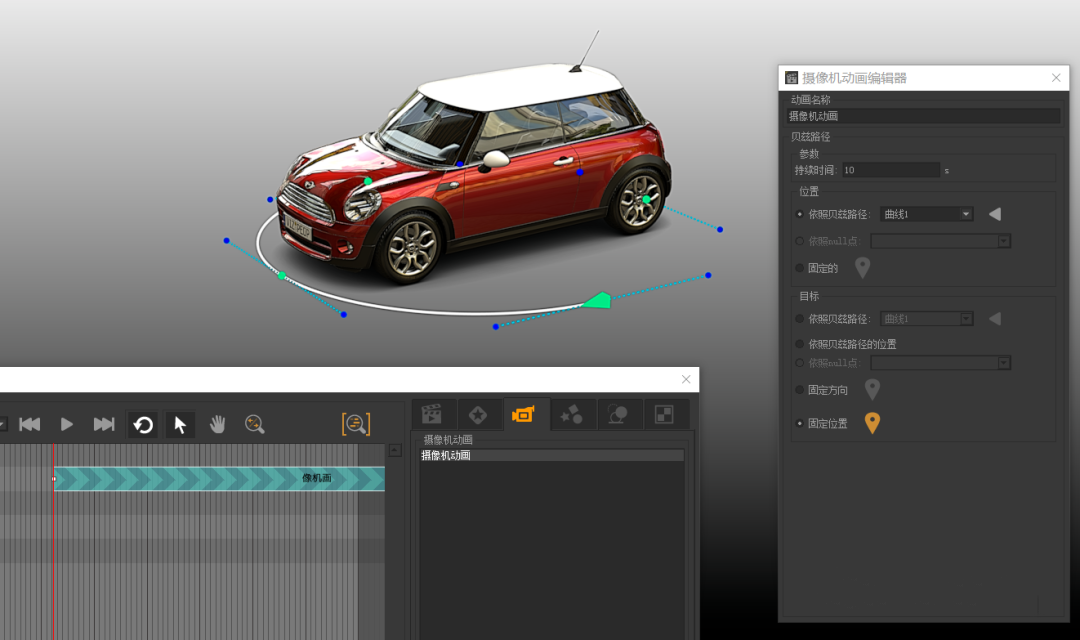Toggle the loop playback icon
Viewport: 1080px width, 640px height.
click(143, 425)
